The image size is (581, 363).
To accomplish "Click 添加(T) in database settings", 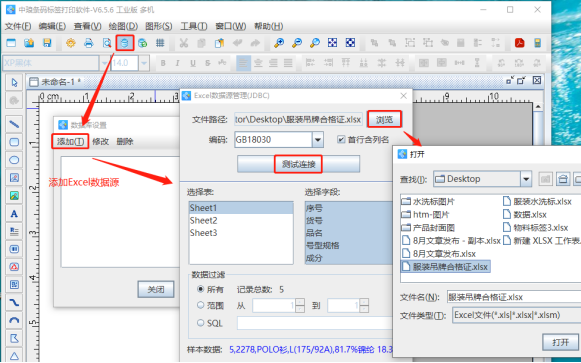I will pyautogui.click(x=70, y=141).
